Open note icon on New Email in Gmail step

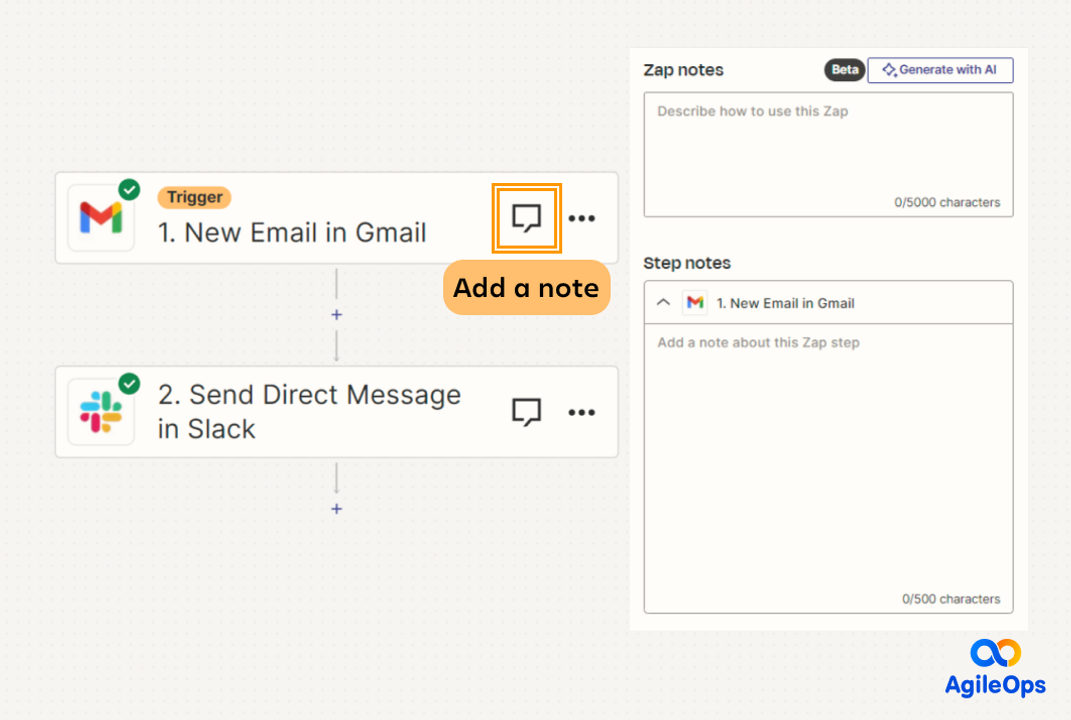click(526, 218)
